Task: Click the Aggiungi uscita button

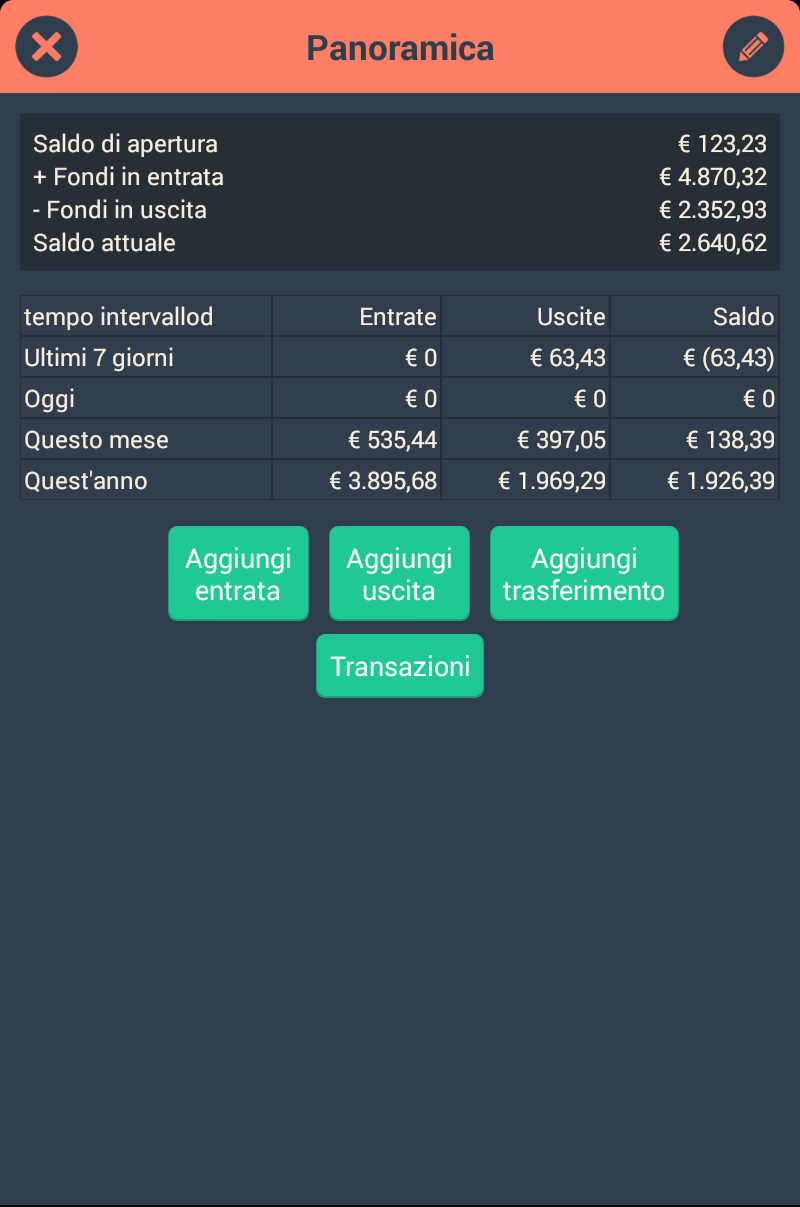Action: point(399,574)
